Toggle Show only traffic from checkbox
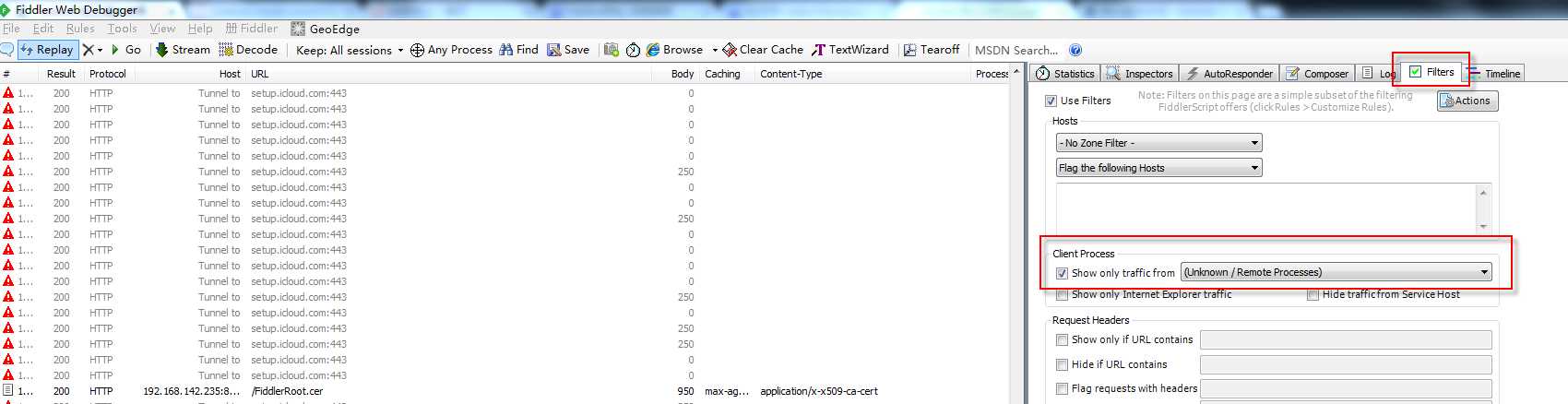 [1062, 273]
